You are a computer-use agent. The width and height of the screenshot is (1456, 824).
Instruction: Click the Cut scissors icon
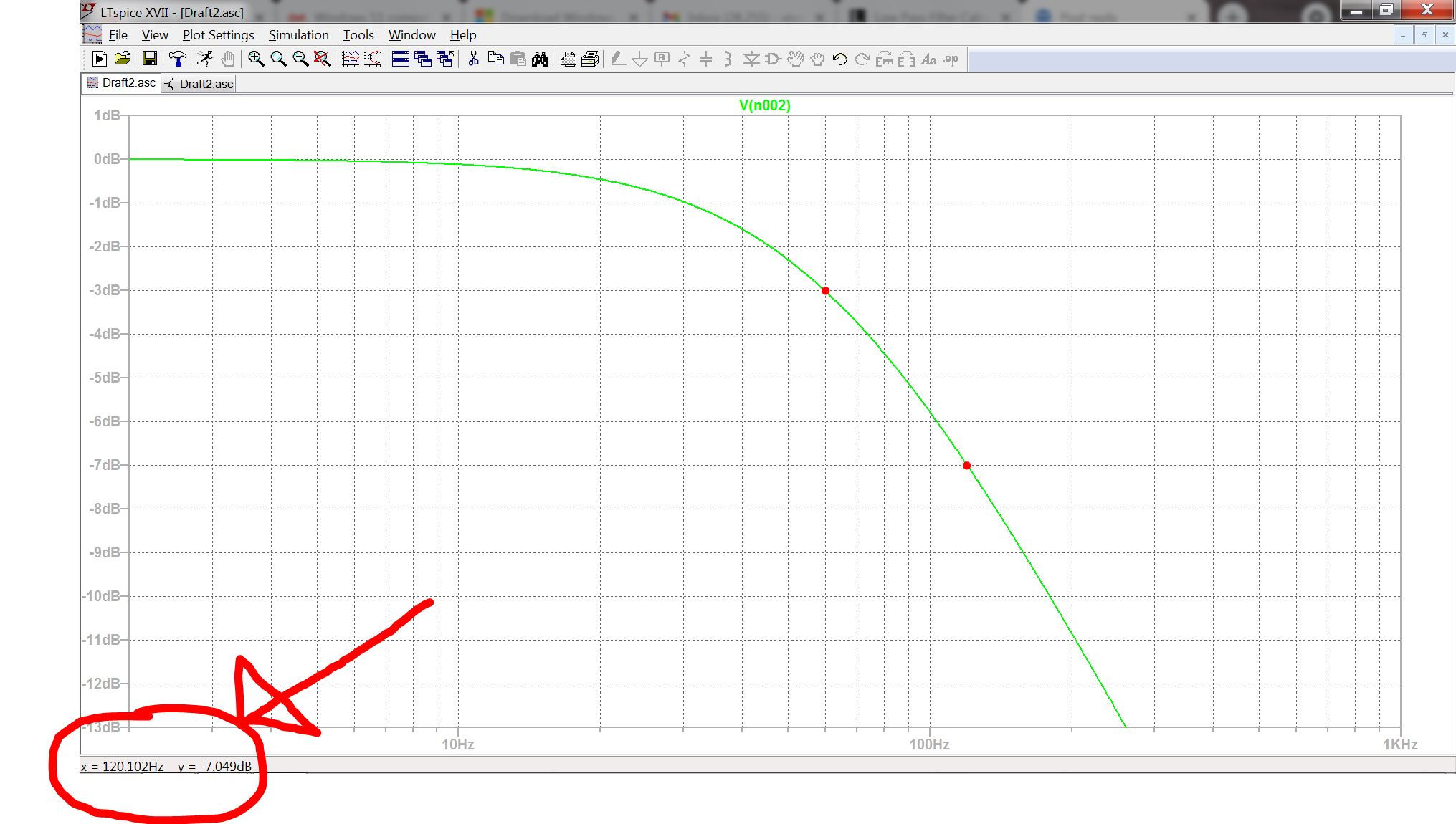[x=473, y=59]
